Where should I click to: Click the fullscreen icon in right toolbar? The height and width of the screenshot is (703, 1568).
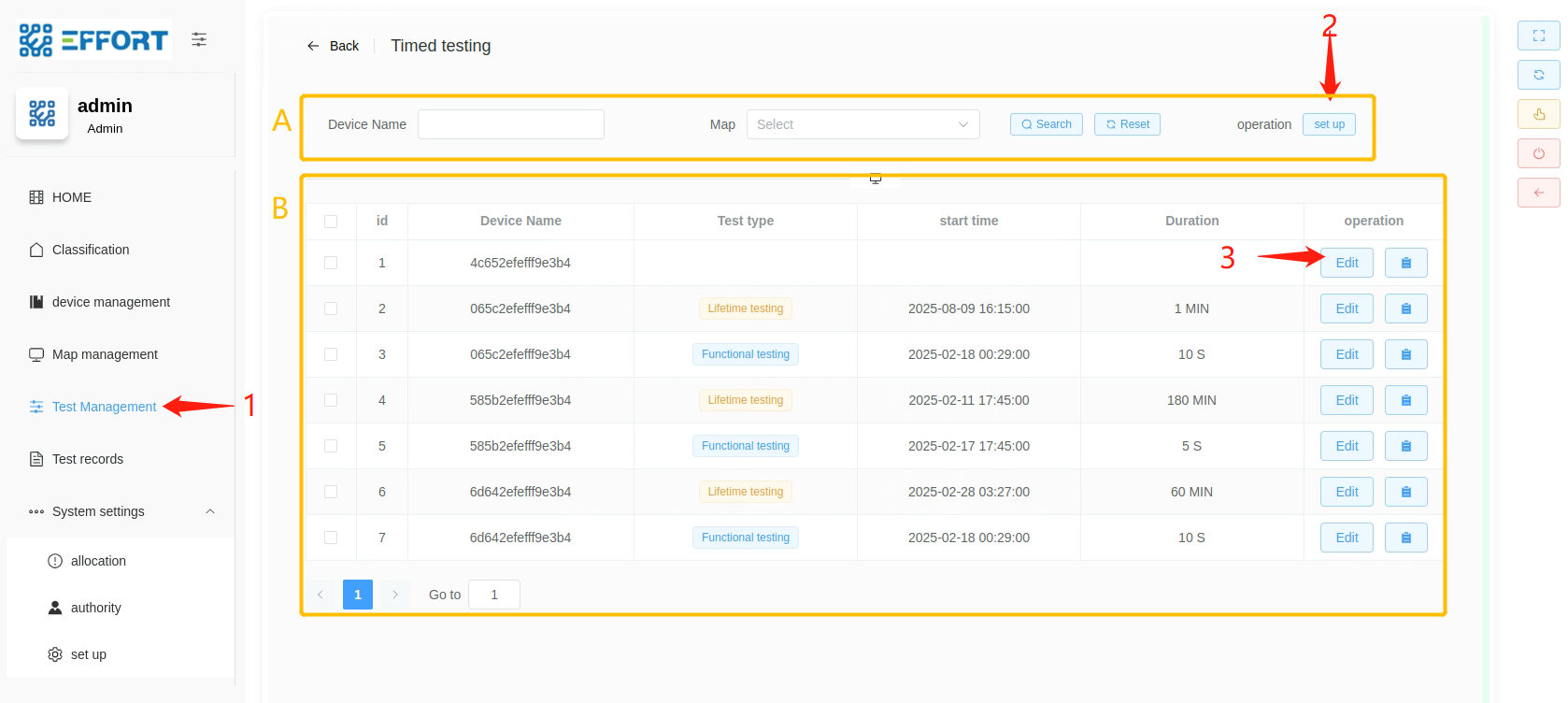[x=1538, y=36]
